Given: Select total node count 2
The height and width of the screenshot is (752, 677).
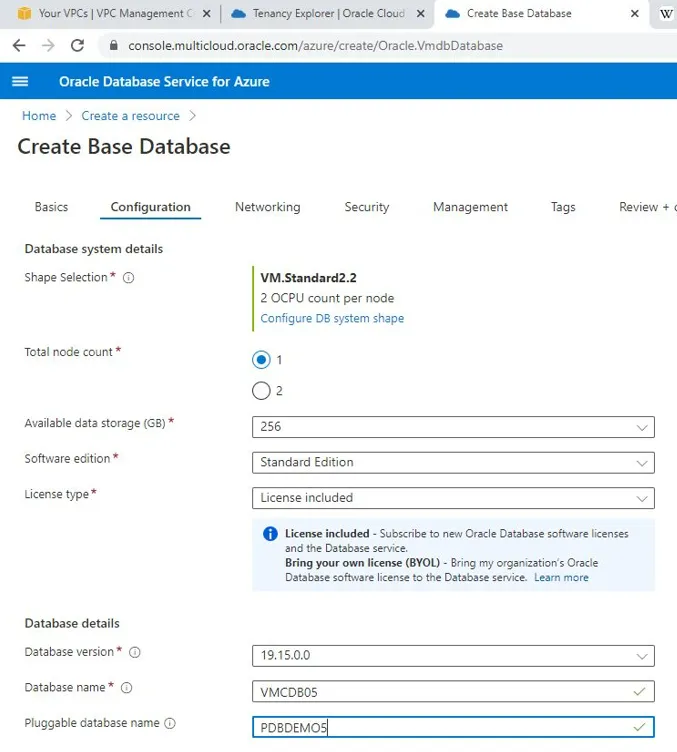Looking at the screenshot, I should [x=261, y=391].
